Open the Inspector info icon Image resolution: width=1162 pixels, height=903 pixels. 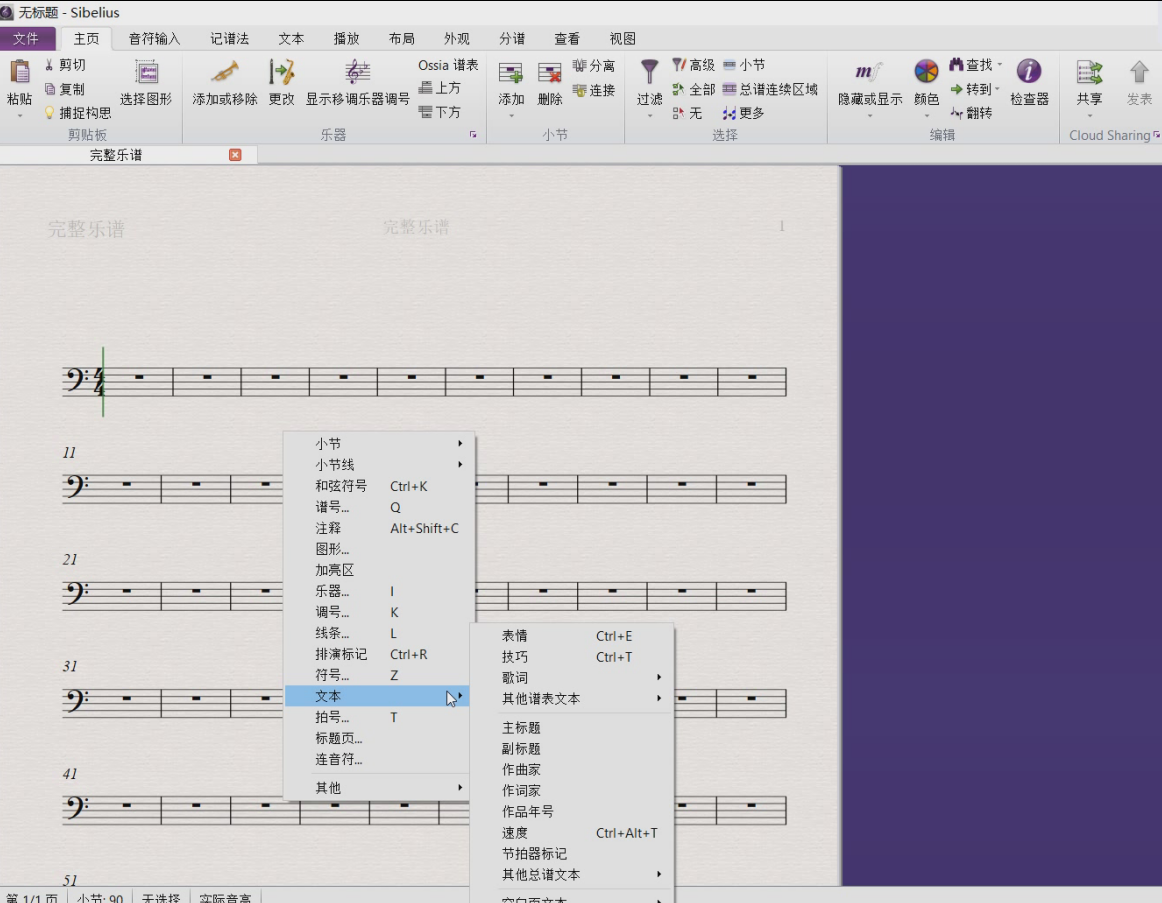tap(1029, 71)
